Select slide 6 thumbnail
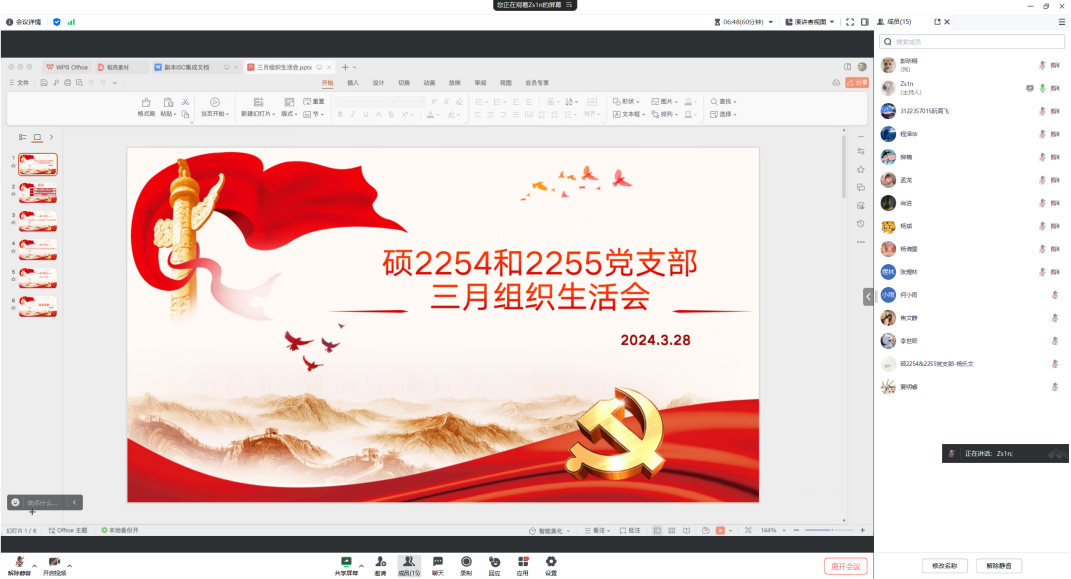Screen dimensions: 1071x579 tap(38, 307)
